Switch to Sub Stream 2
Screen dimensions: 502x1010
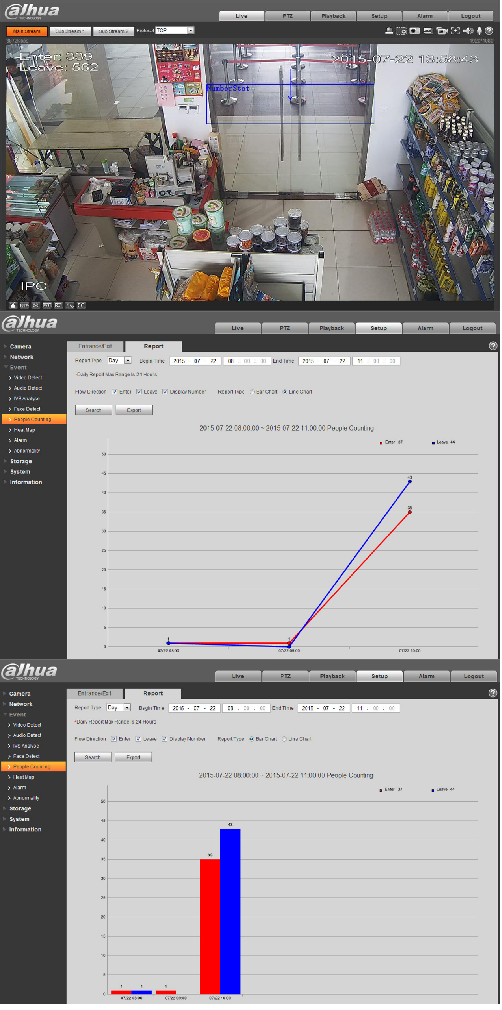coord(113,30)
